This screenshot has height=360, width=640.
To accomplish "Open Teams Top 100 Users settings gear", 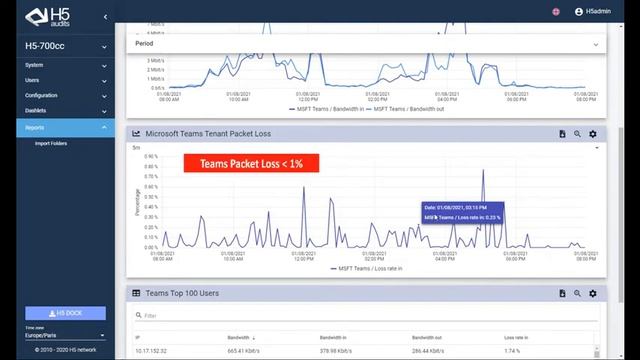I will pyautogui.click(x=593, y=293).
